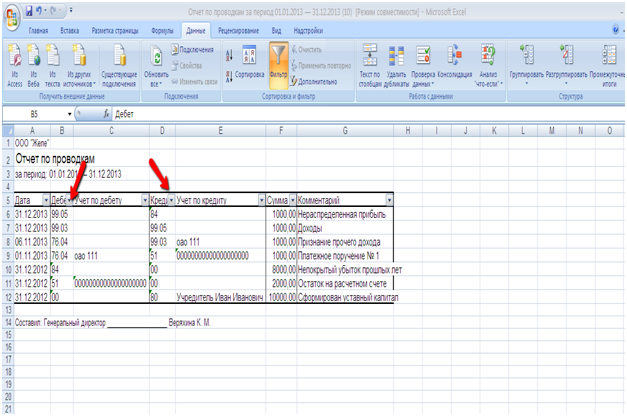
Task: Open the Sort dialog button
Action: (x=249, y=60)
